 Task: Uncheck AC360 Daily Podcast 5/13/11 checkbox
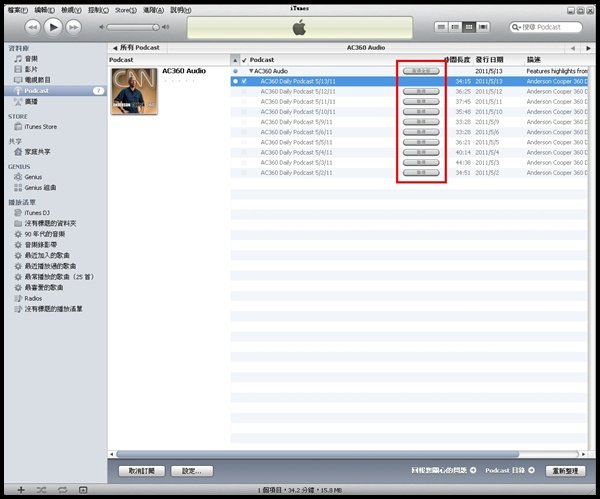[244, 82]
